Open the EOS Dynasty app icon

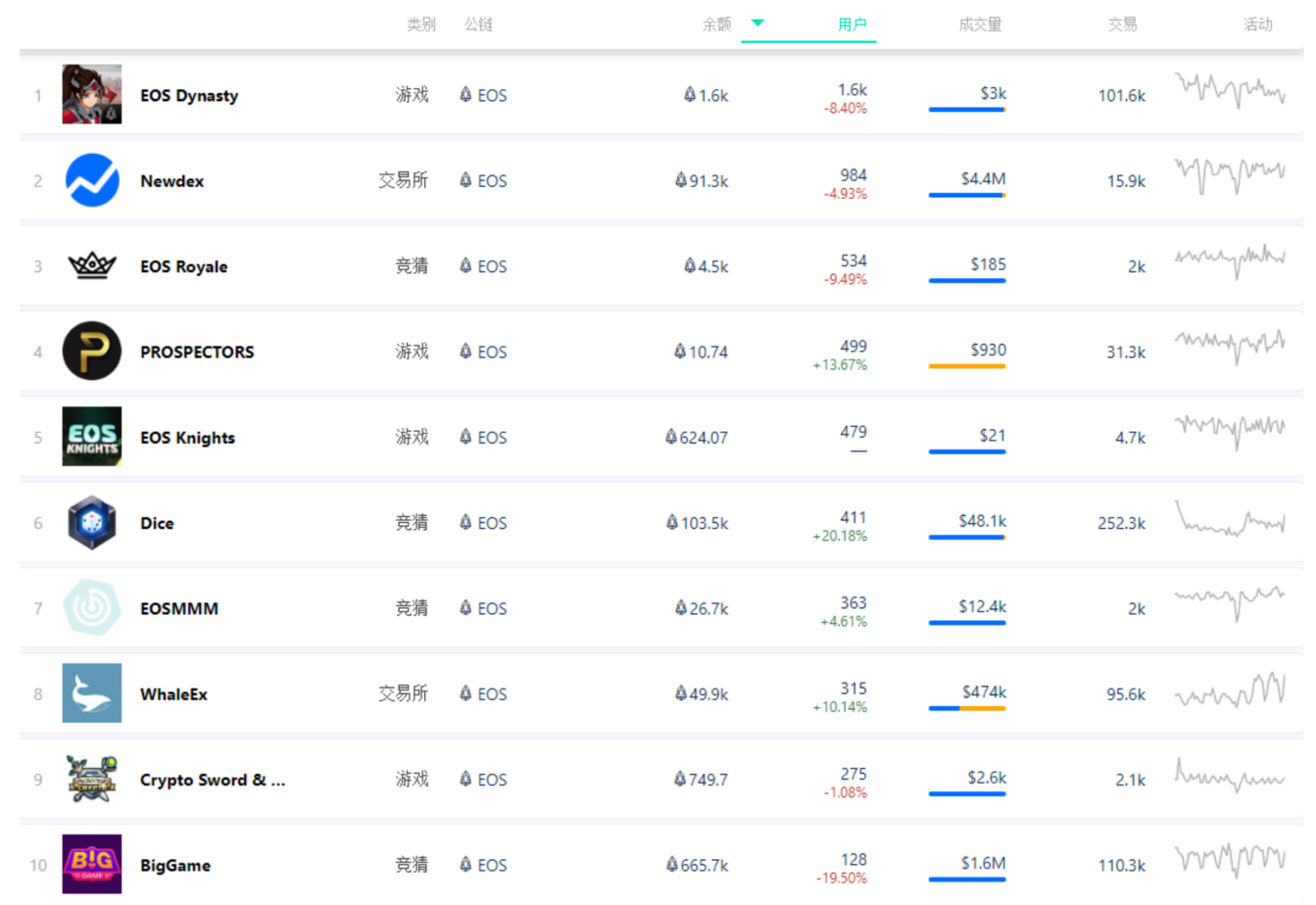pyautogui.click(x=92, y=94)
